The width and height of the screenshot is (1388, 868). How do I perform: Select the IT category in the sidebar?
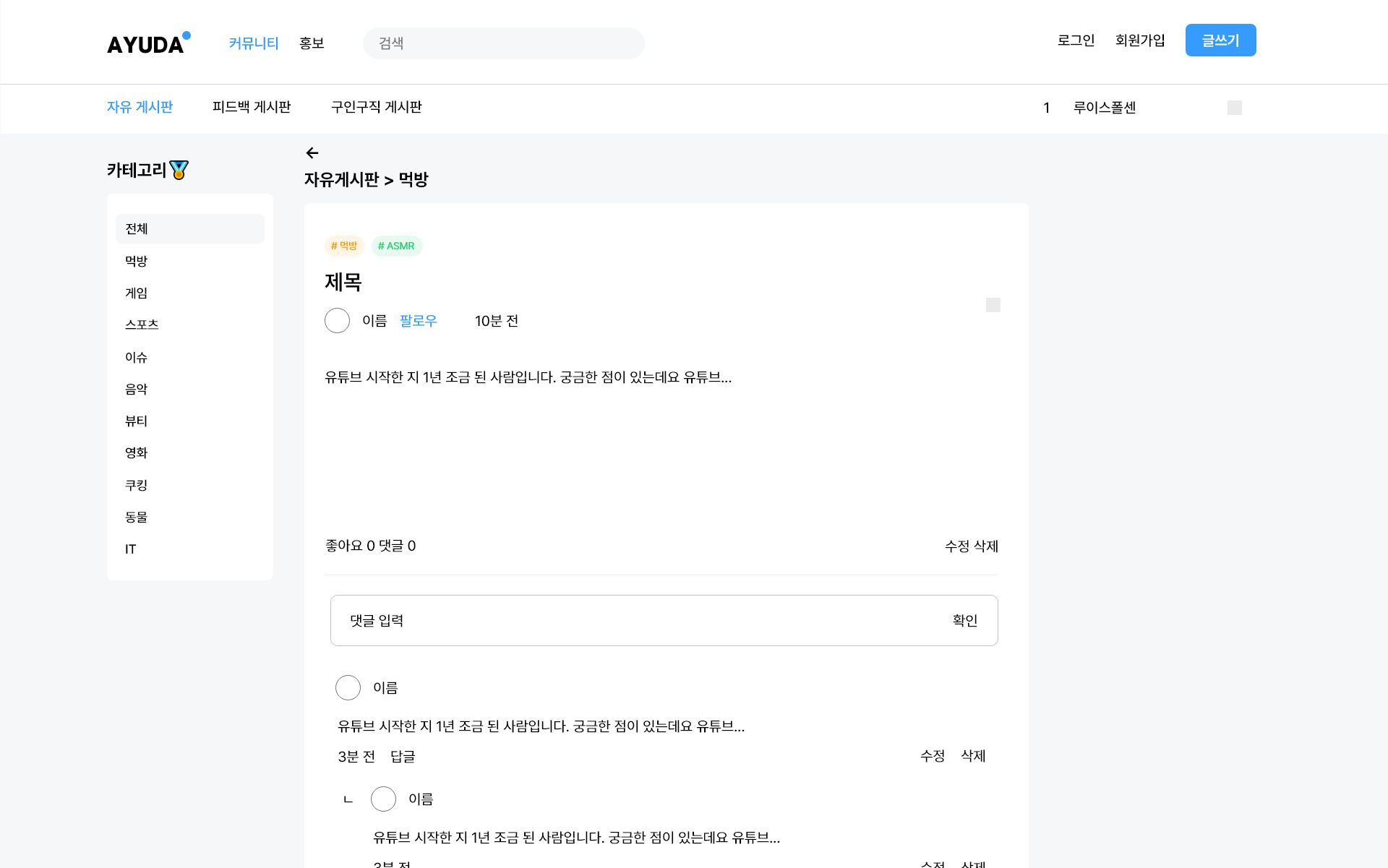pos(130,549)
